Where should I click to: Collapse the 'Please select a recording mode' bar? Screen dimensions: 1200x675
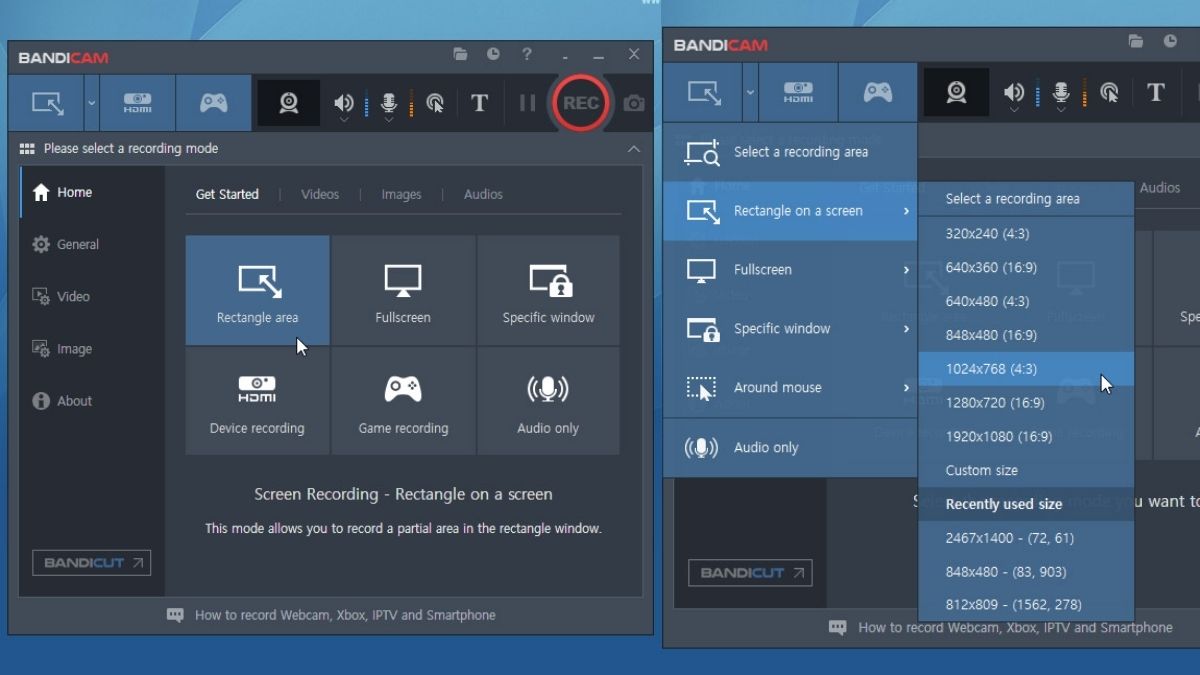click(x=634, y=149)
